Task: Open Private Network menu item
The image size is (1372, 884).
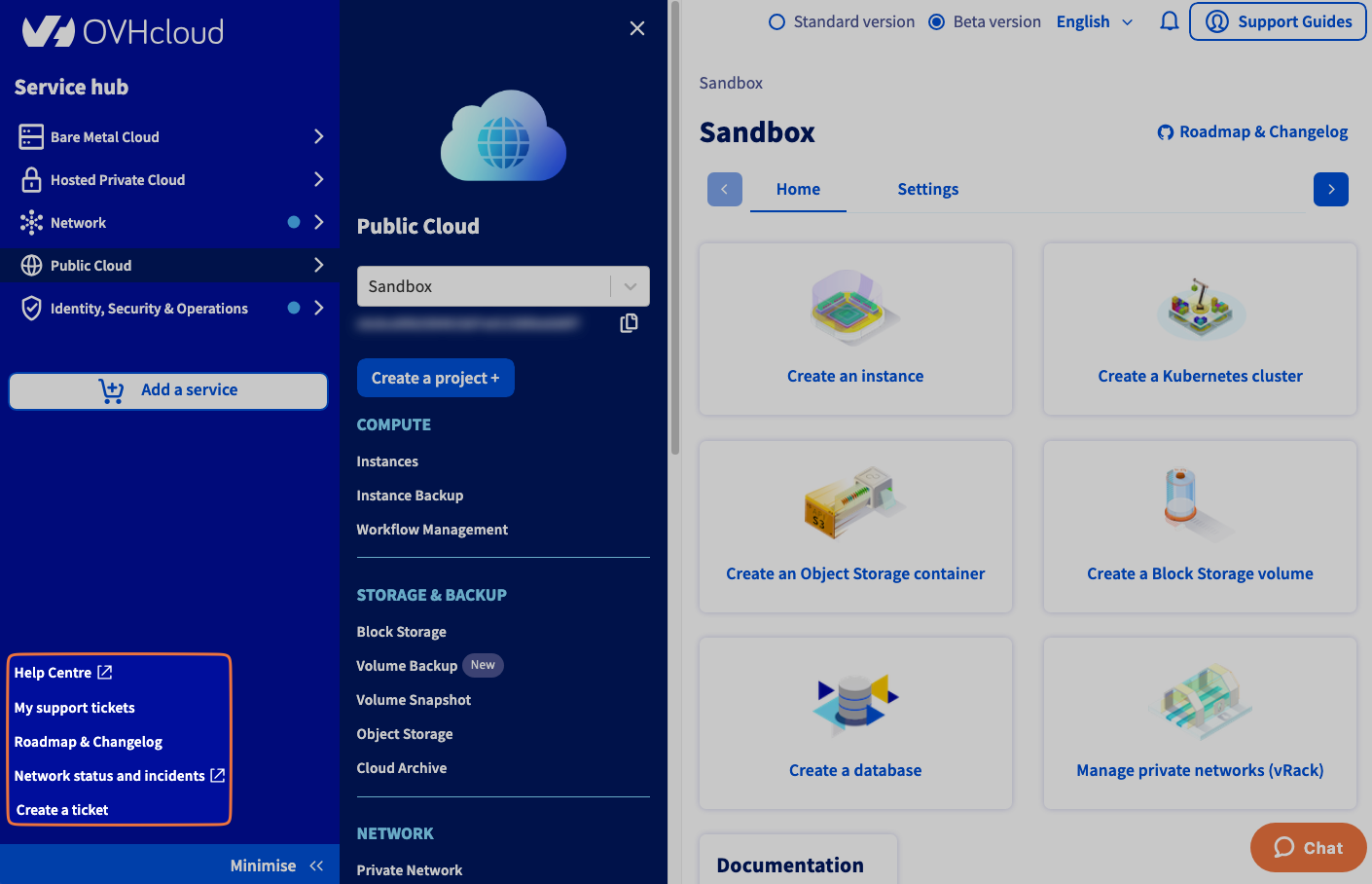Action: (x=410, y=870)
